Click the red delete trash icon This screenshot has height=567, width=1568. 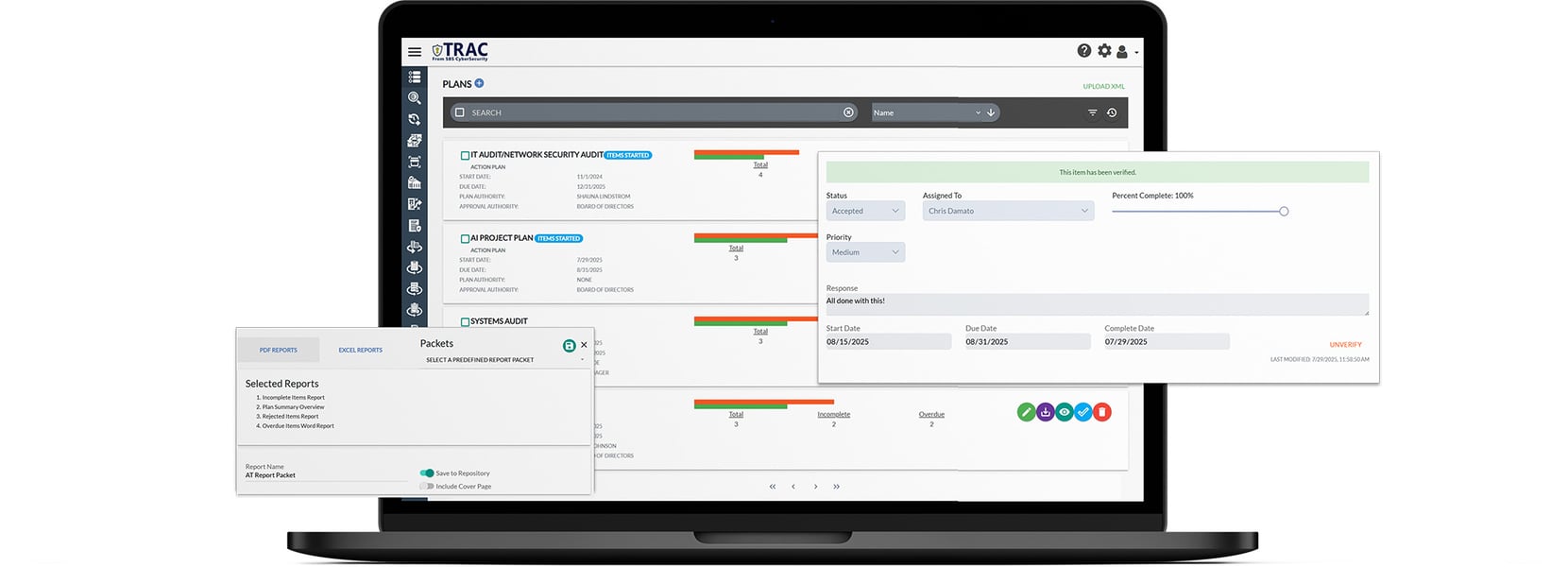pos(1102,412)
